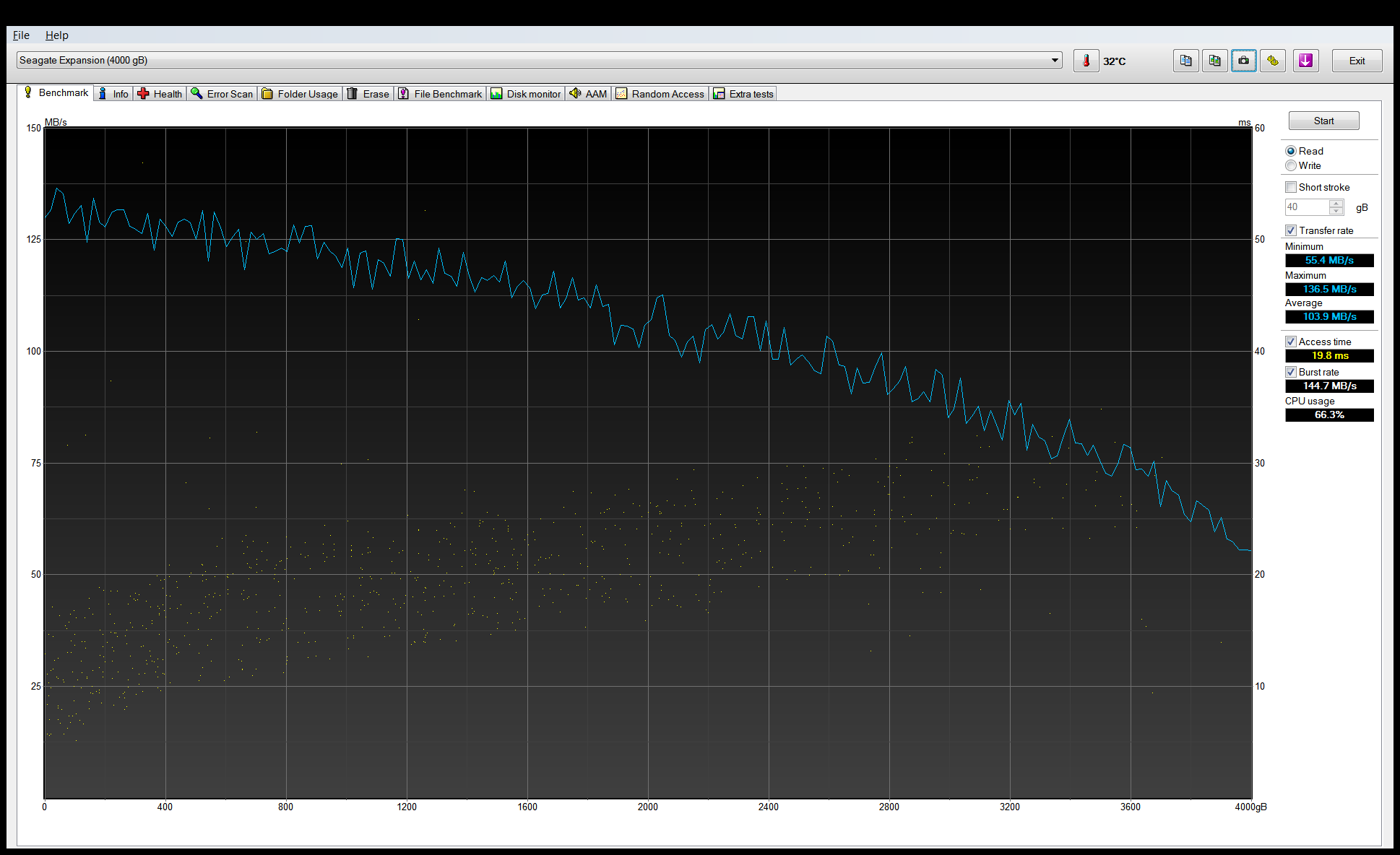Uncheck the Burst rate checkbox

(1291, 372)
